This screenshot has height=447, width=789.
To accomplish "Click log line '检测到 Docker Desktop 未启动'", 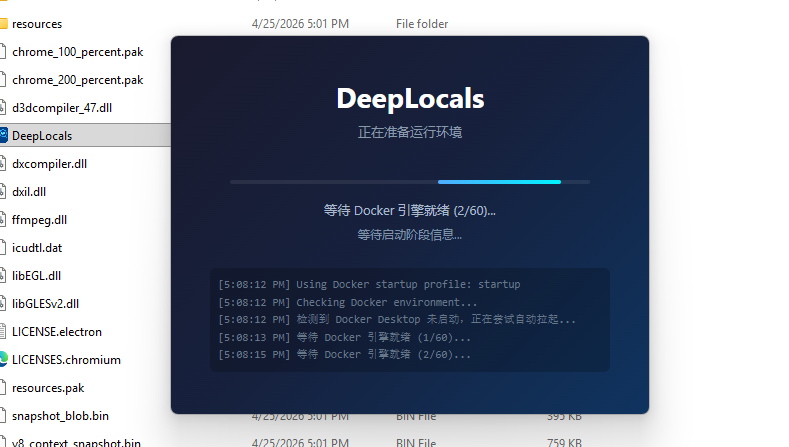I will 397,320.
